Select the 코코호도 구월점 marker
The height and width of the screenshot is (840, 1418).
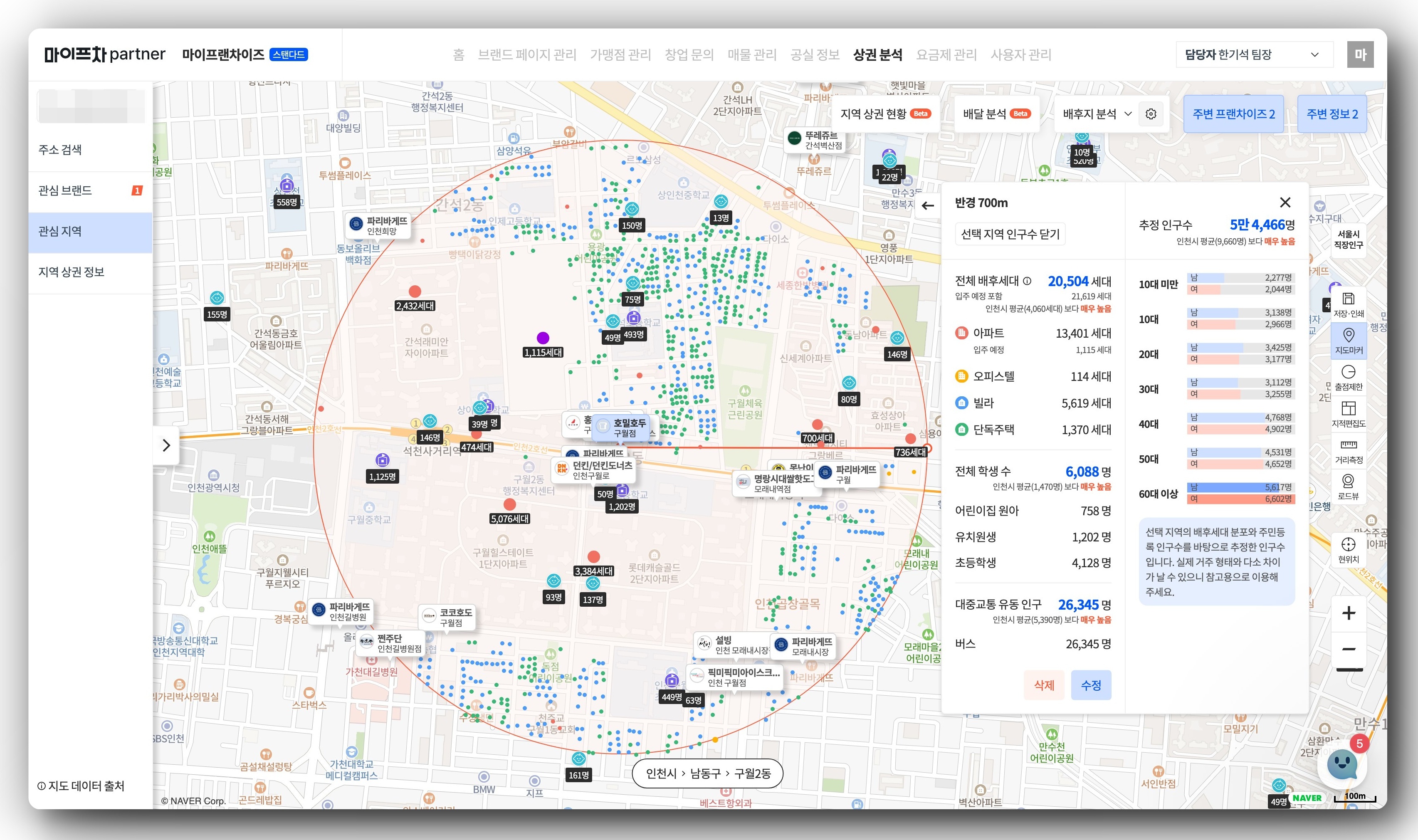(447, 617)
